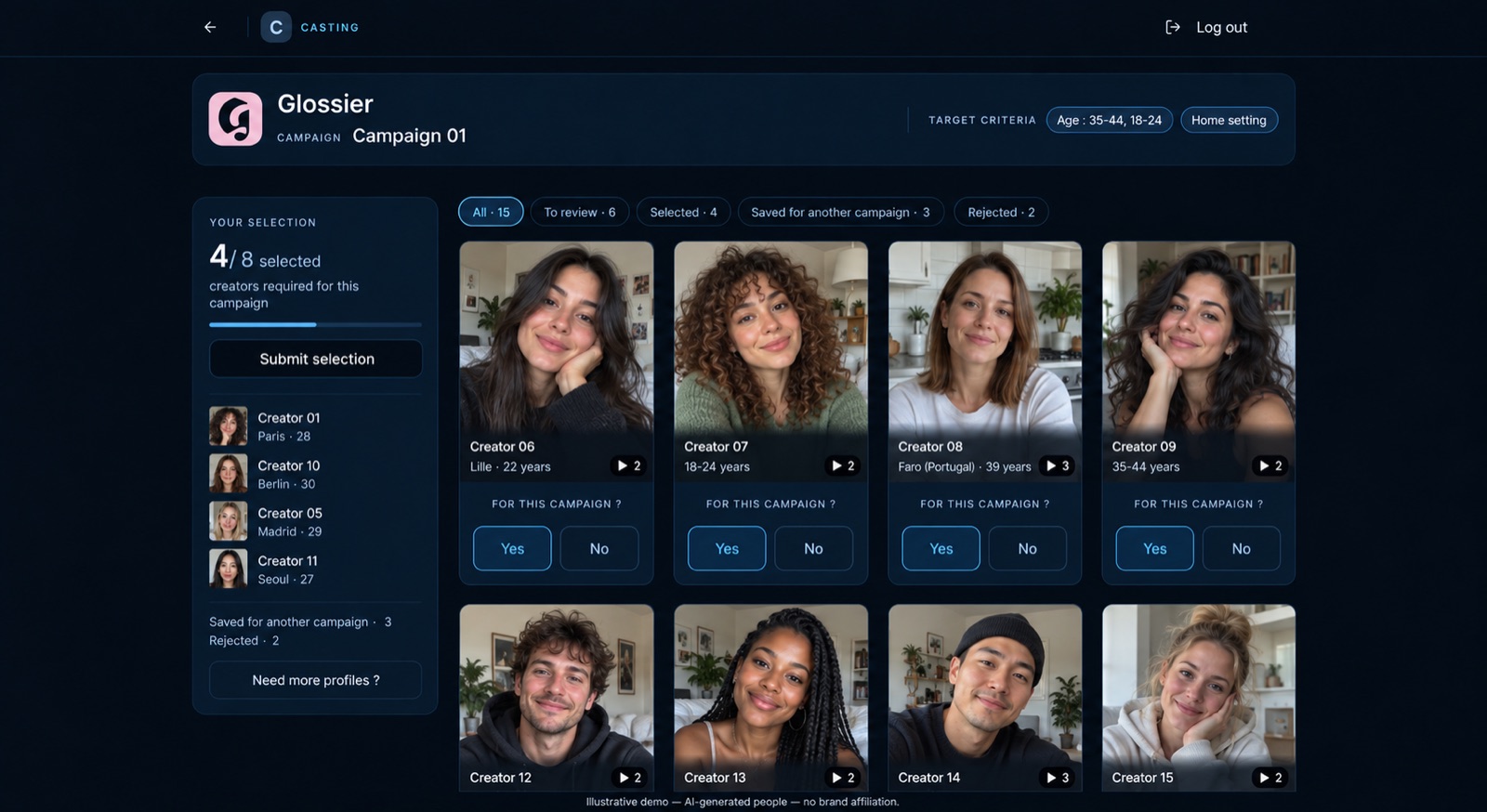Viewport: 1487px width, 812px height.
Task: Play Creator 13's video clips
Action: coord(843,778)
